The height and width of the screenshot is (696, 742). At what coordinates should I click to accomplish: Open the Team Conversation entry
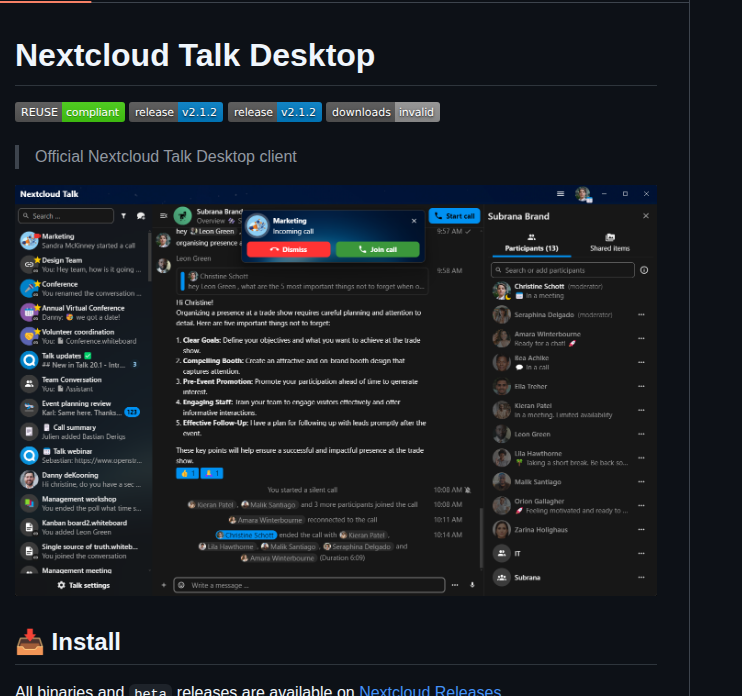82,384
